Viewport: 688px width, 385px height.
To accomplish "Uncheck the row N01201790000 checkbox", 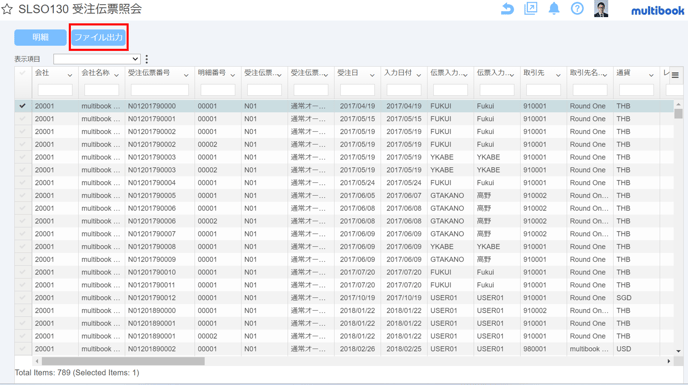I will tap(22, 106).
